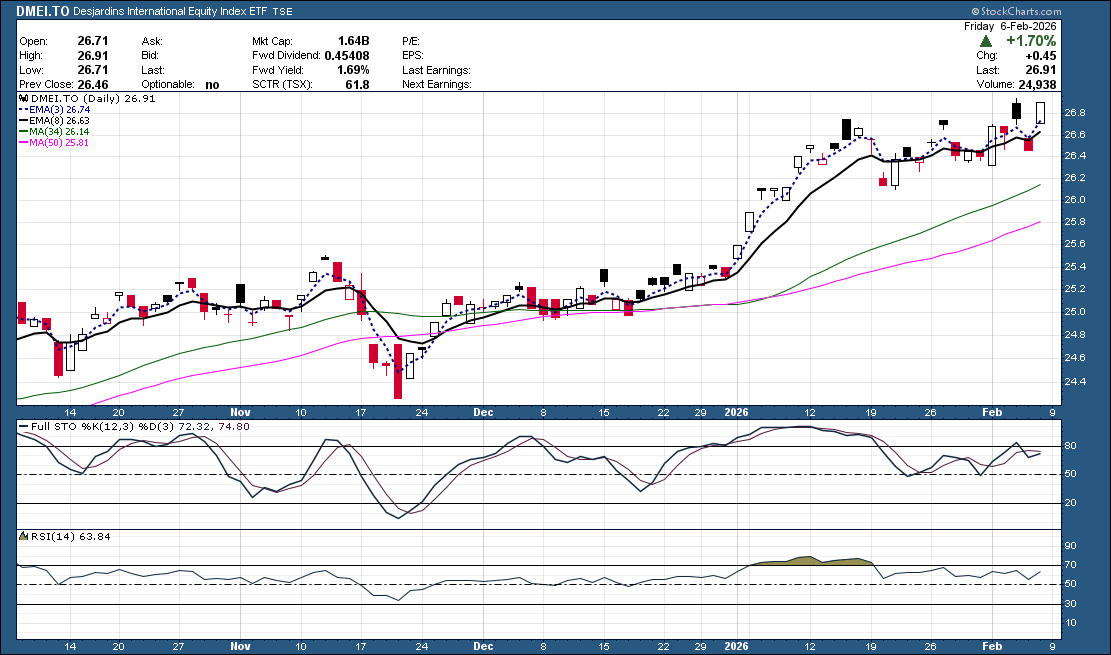Click the RSI(14) 63.84 label
This screenshot has width=1111, height=655.
(70, 537)
